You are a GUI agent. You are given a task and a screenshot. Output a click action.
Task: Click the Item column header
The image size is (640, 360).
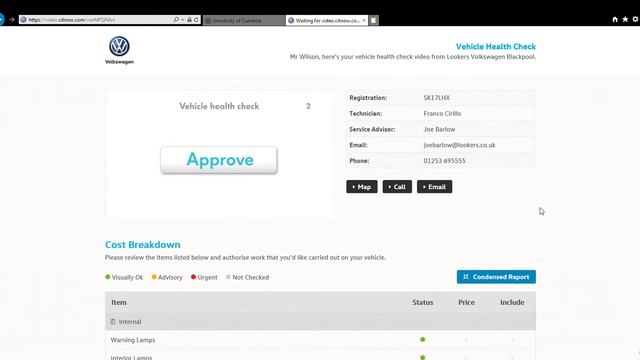[x=119, y=302]
